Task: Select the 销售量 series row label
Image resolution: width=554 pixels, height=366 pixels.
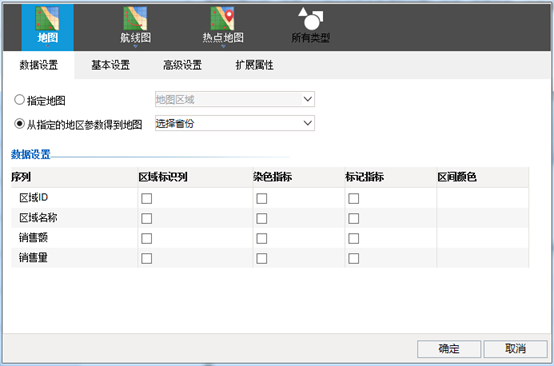Action: tap(33, 258)
